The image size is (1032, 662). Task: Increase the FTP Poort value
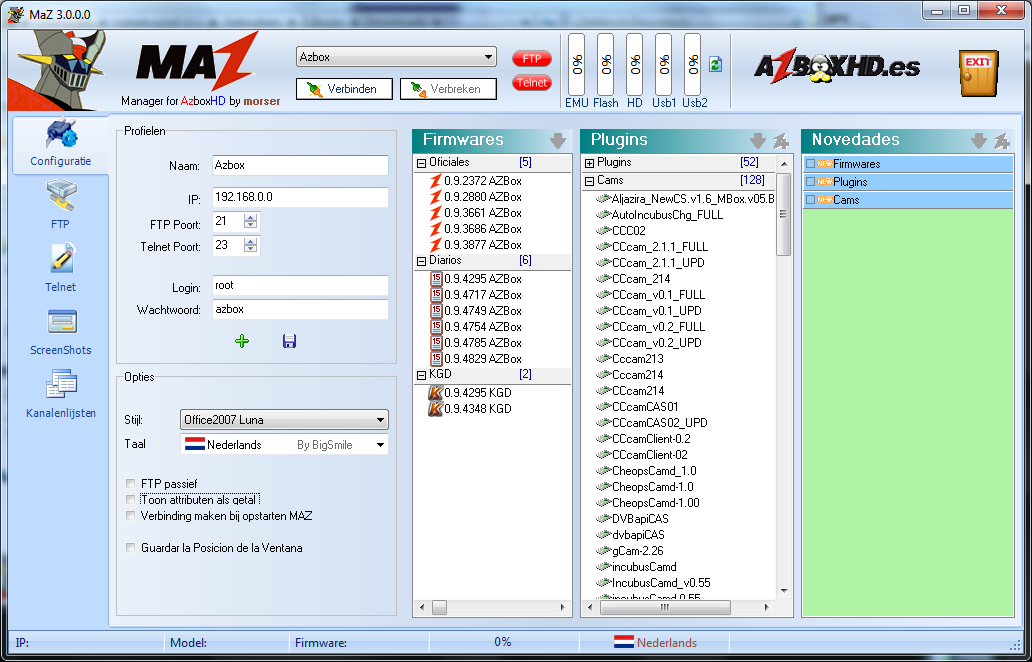pyautogui.click(x=250, y=218)
